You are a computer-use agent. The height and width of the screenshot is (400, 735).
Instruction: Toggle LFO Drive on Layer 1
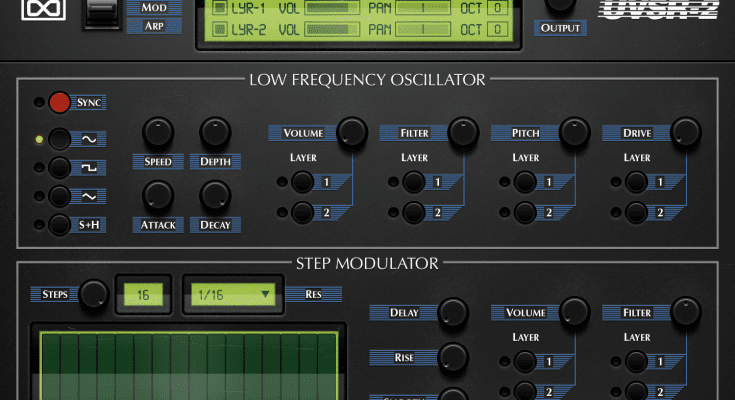pyautogui.click(x=637, y=182)
